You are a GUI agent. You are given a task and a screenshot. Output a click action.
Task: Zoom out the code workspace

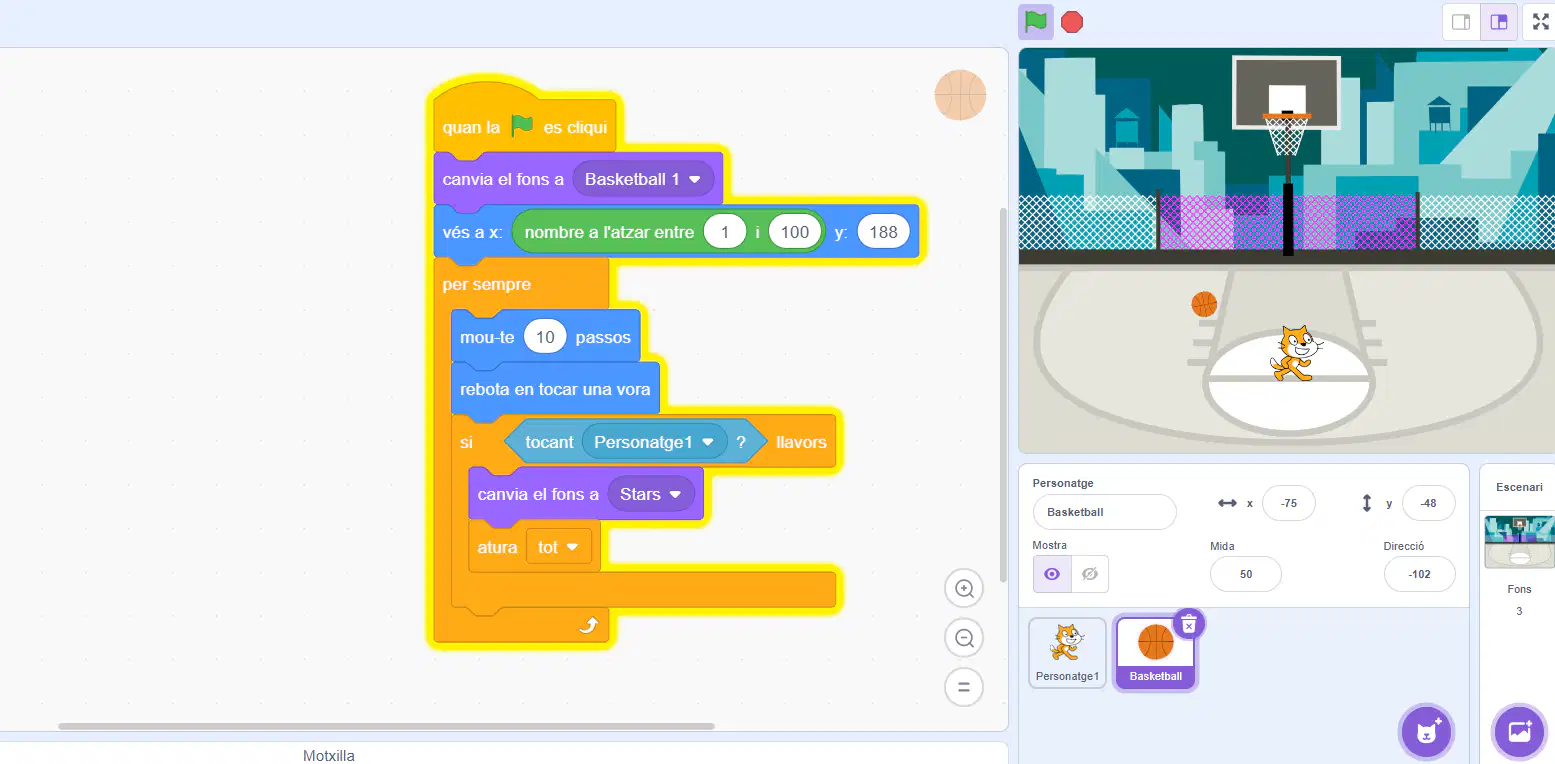pyautogui.click(x=965, y=638)
